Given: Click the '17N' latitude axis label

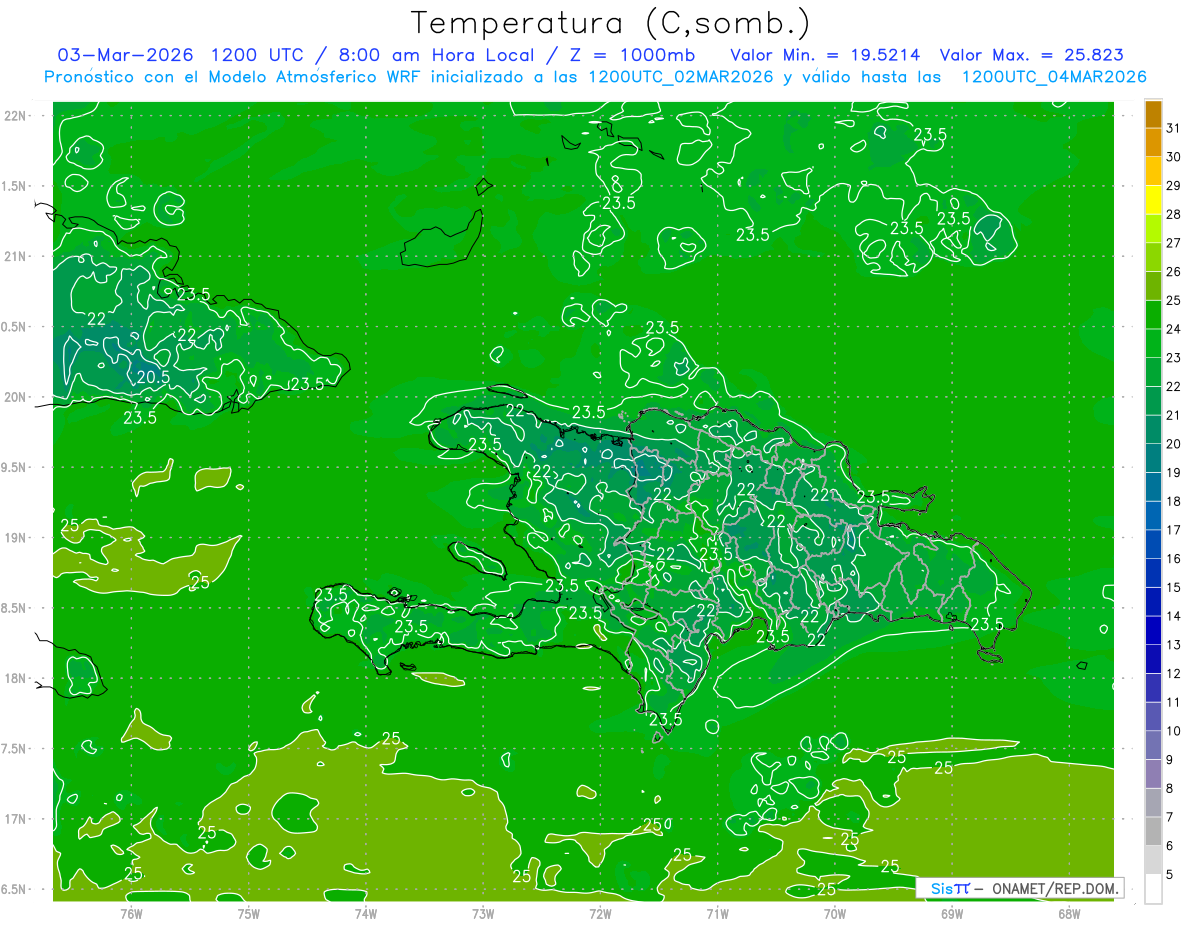Looking at the screenshot, I should [x=15, y=819].
